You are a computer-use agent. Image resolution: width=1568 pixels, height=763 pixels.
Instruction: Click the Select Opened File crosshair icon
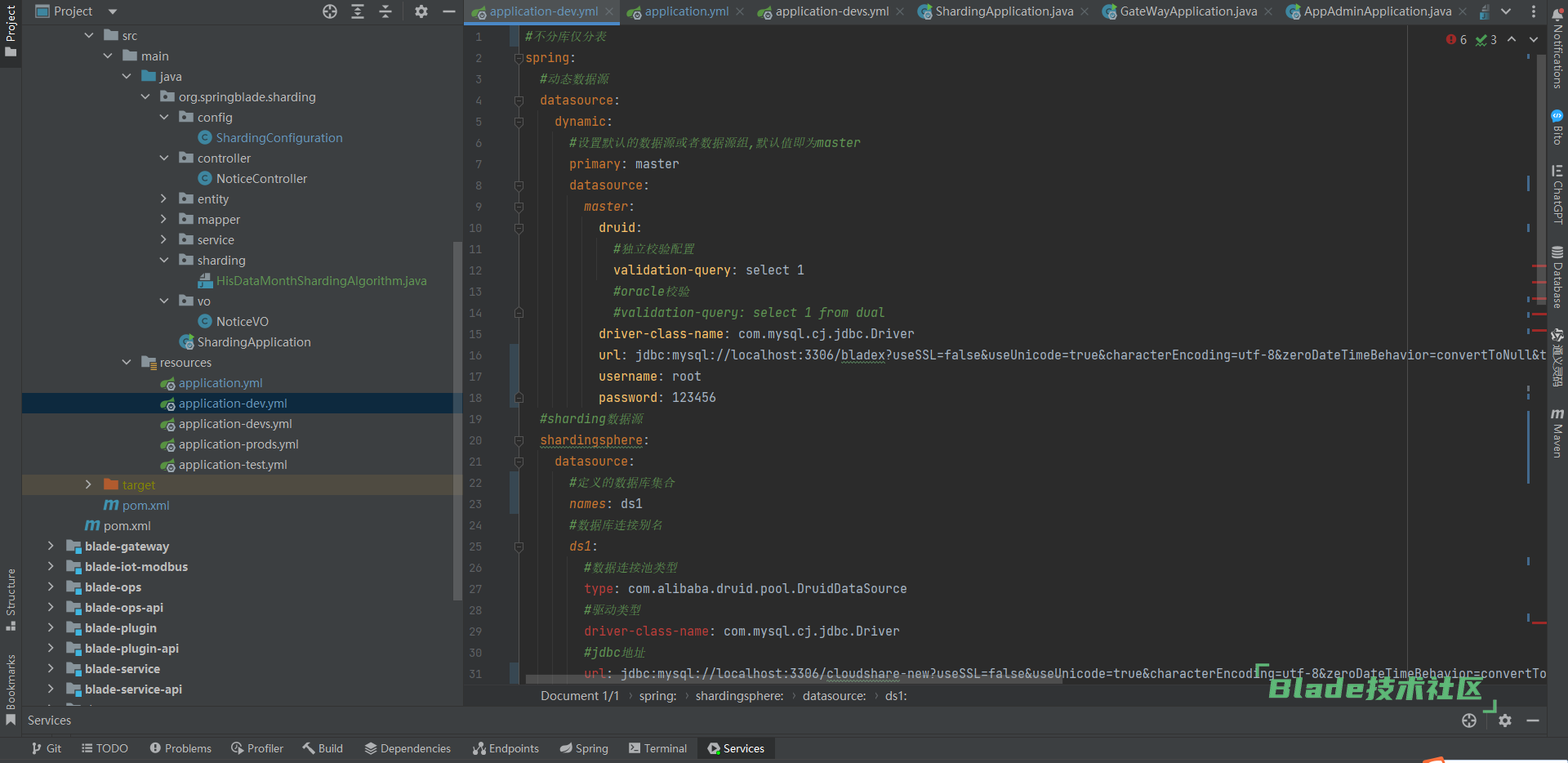(330, 11)
